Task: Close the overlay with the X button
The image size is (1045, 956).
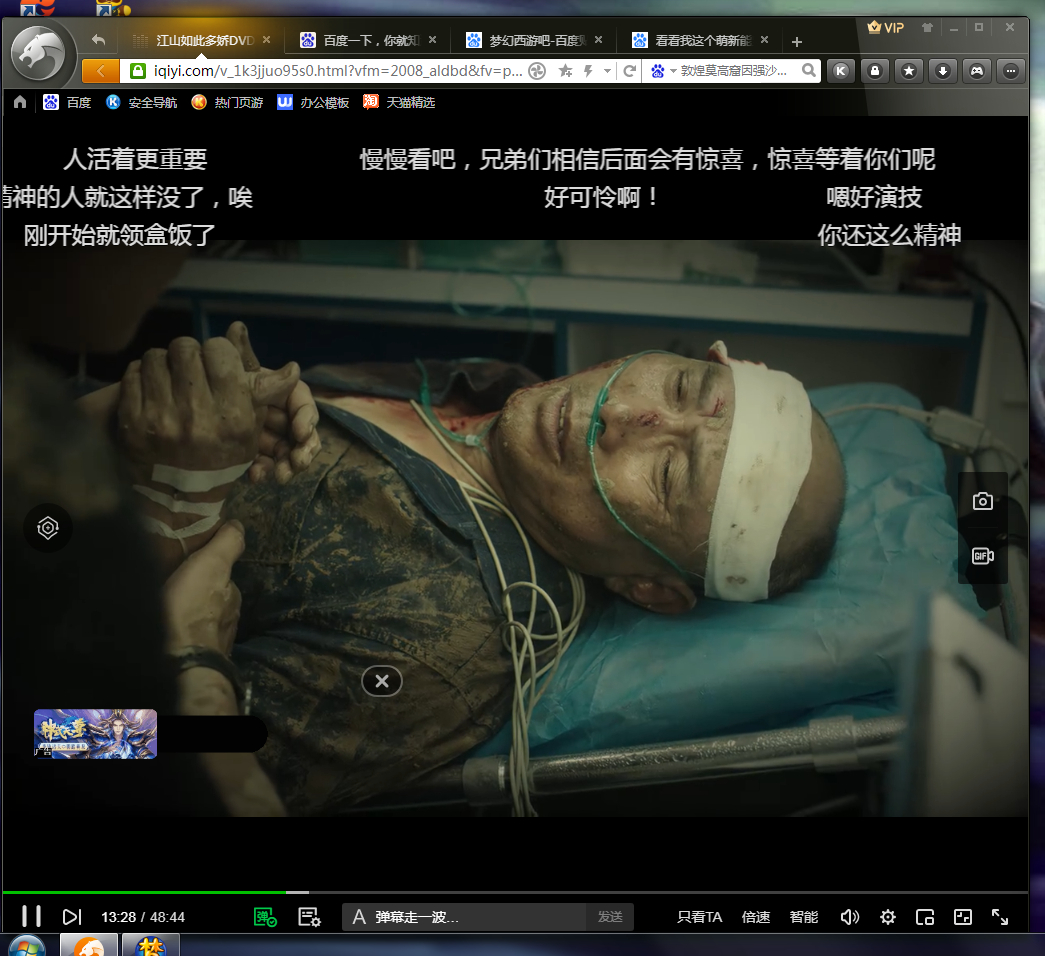Action: pyautogui.click(x=382, y=681)
